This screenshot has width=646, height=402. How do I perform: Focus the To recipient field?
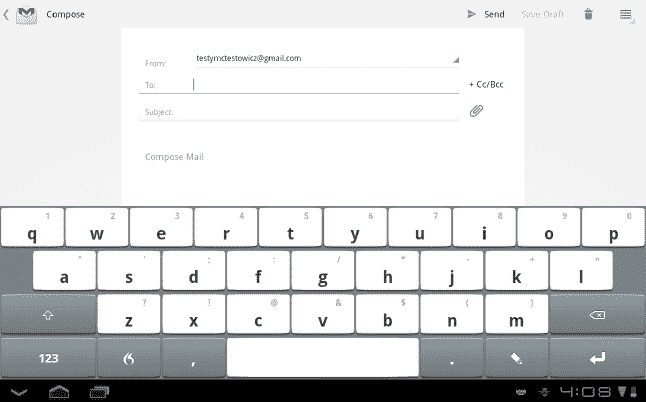299,85
